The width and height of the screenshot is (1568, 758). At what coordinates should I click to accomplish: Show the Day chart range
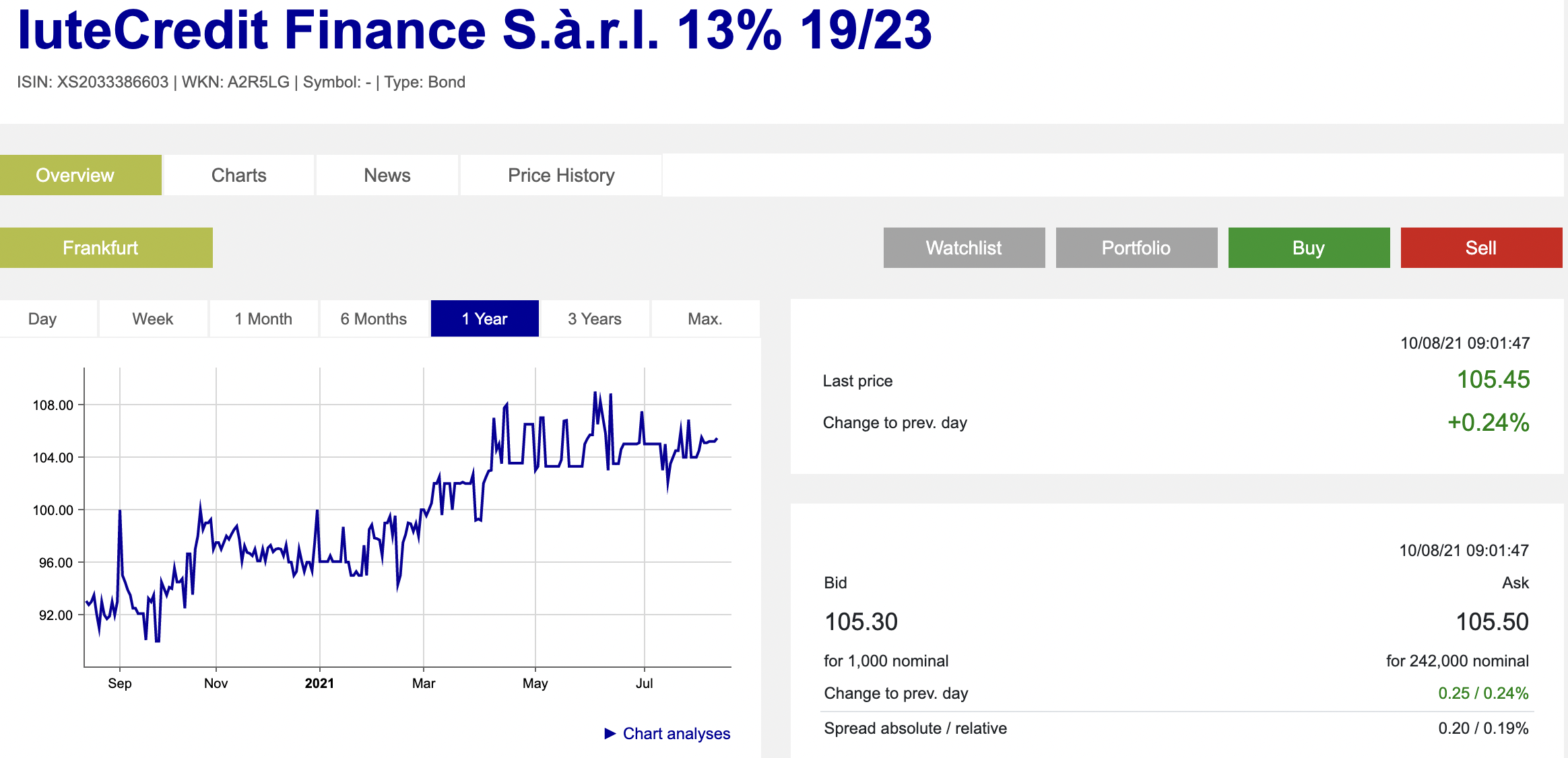pos(48,318)
